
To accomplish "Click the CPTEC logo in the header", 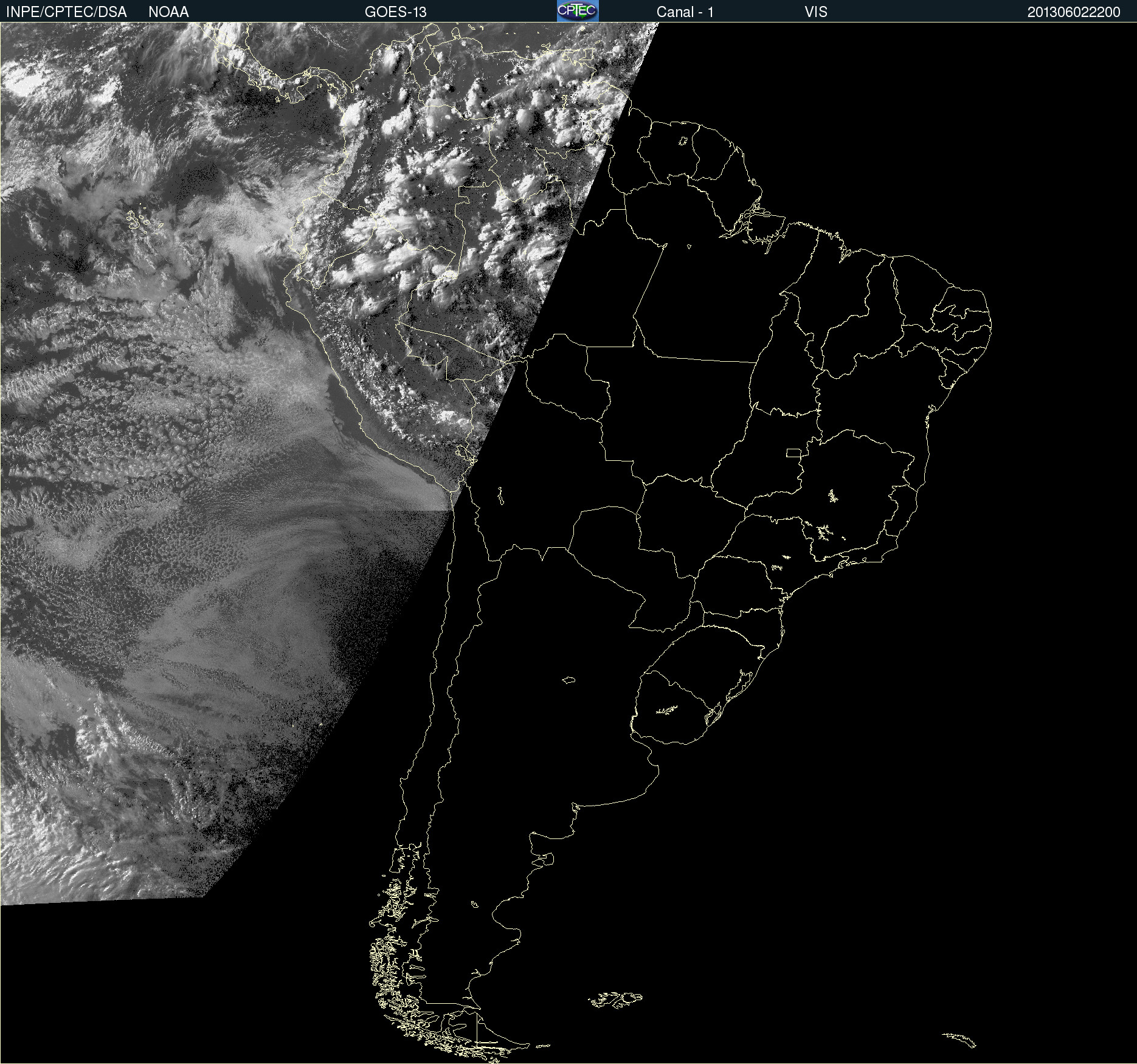I will pyautogui.click(x=578, y=11).
